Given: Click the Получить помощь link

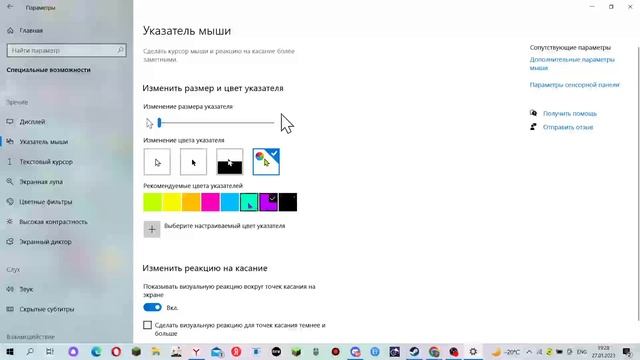Looking at the screenshot, I should [570, 113].
